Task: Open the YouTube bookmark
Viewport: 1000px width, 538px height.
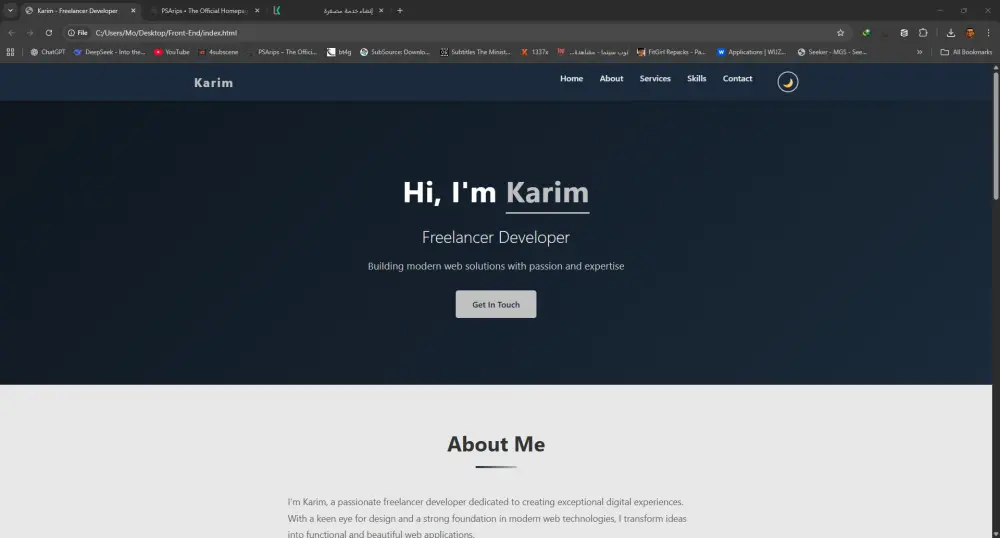Action: pyautogui.click(x=172, y=52)
